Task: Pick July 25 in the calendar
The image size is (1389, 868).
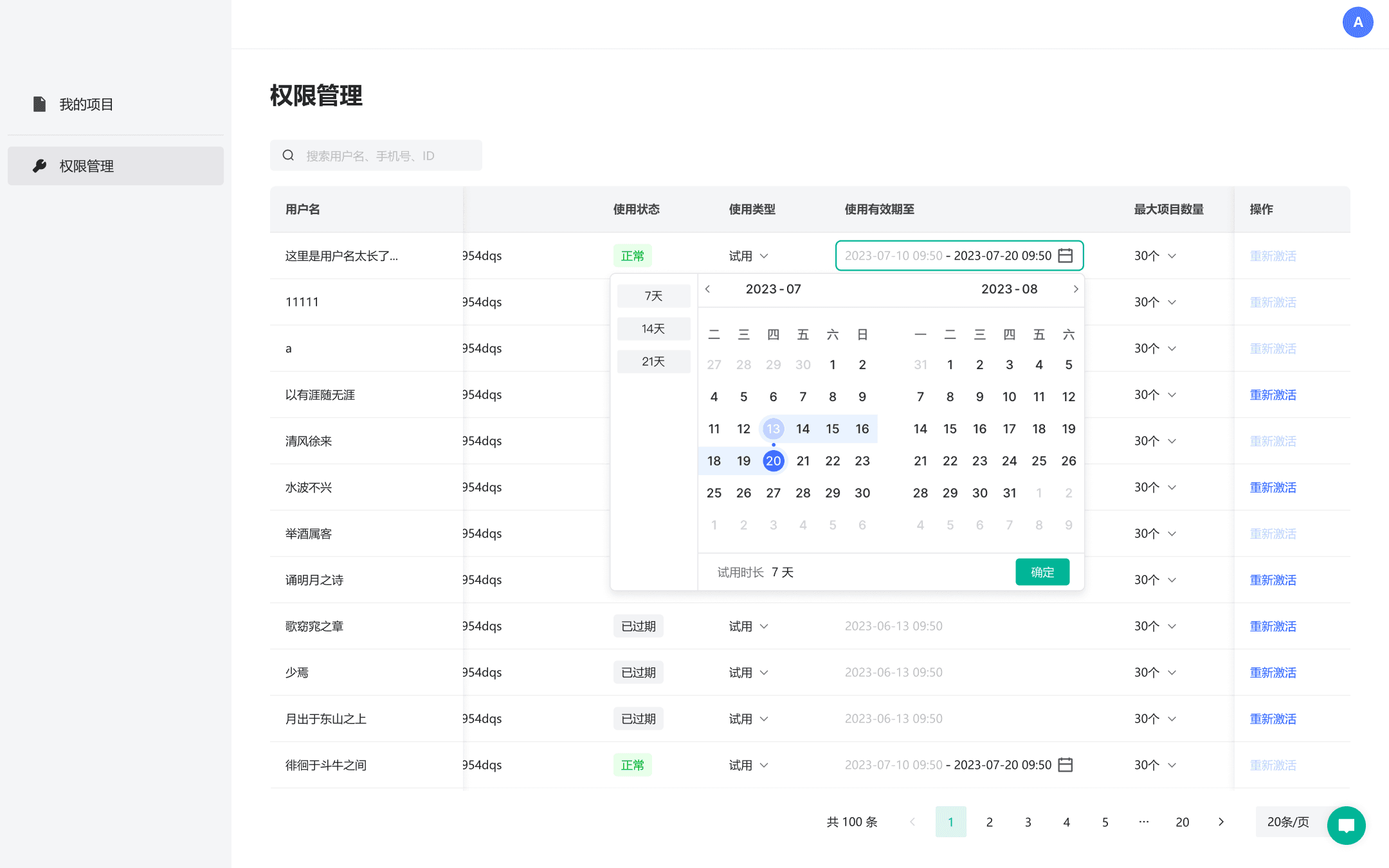Action: pos(714,493)
